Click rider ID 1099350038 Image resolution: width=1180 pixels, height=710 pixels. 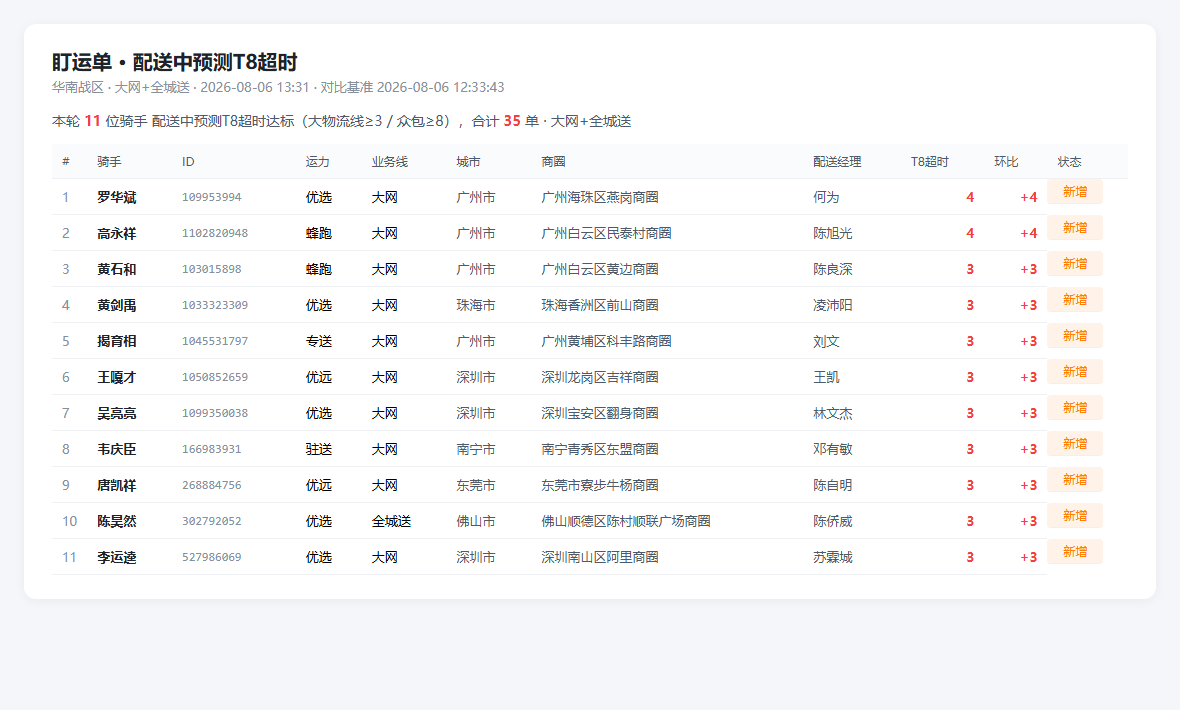coord(214,413)
